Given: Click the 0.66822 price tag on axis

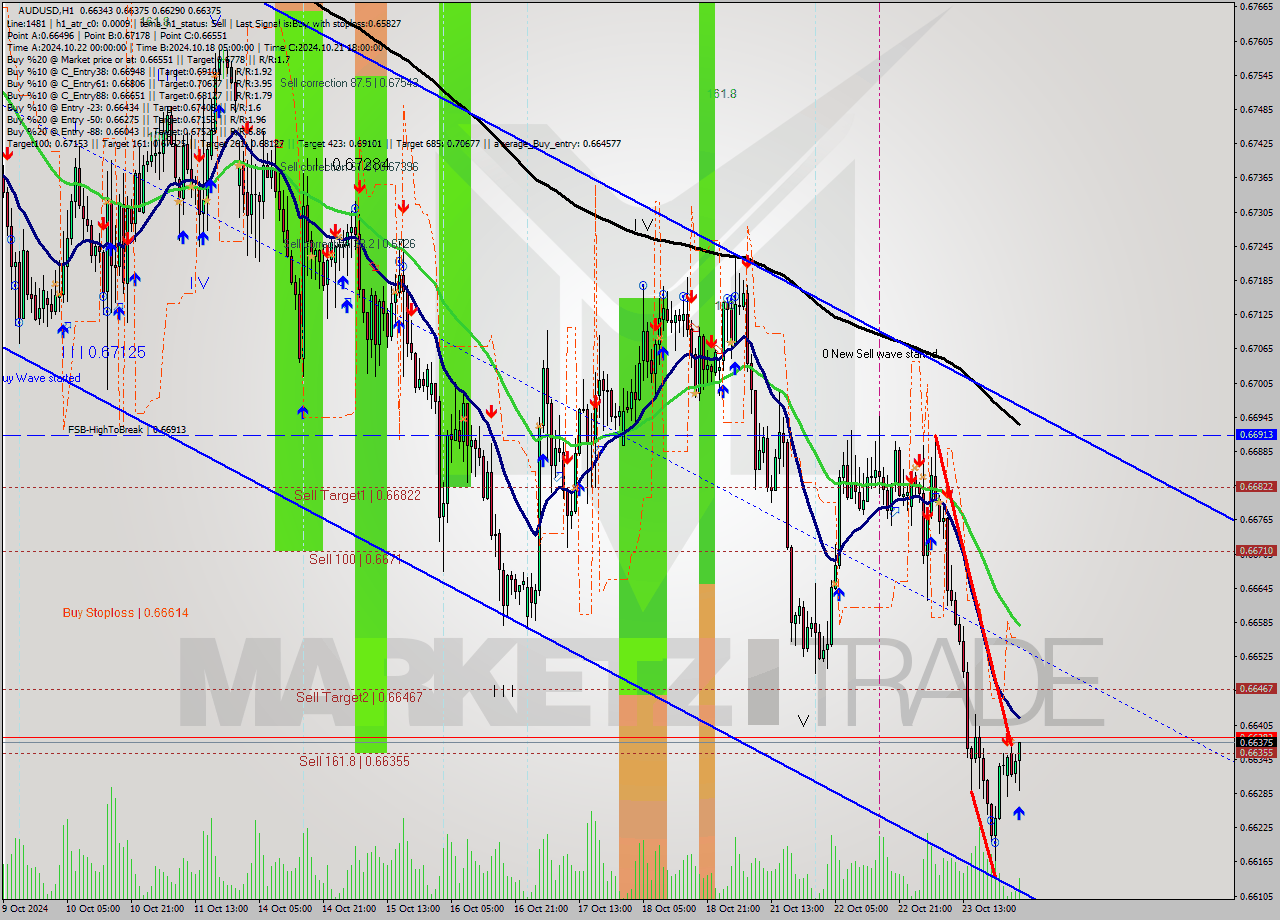Looking at the screenshot, I should pos(1256,487).
